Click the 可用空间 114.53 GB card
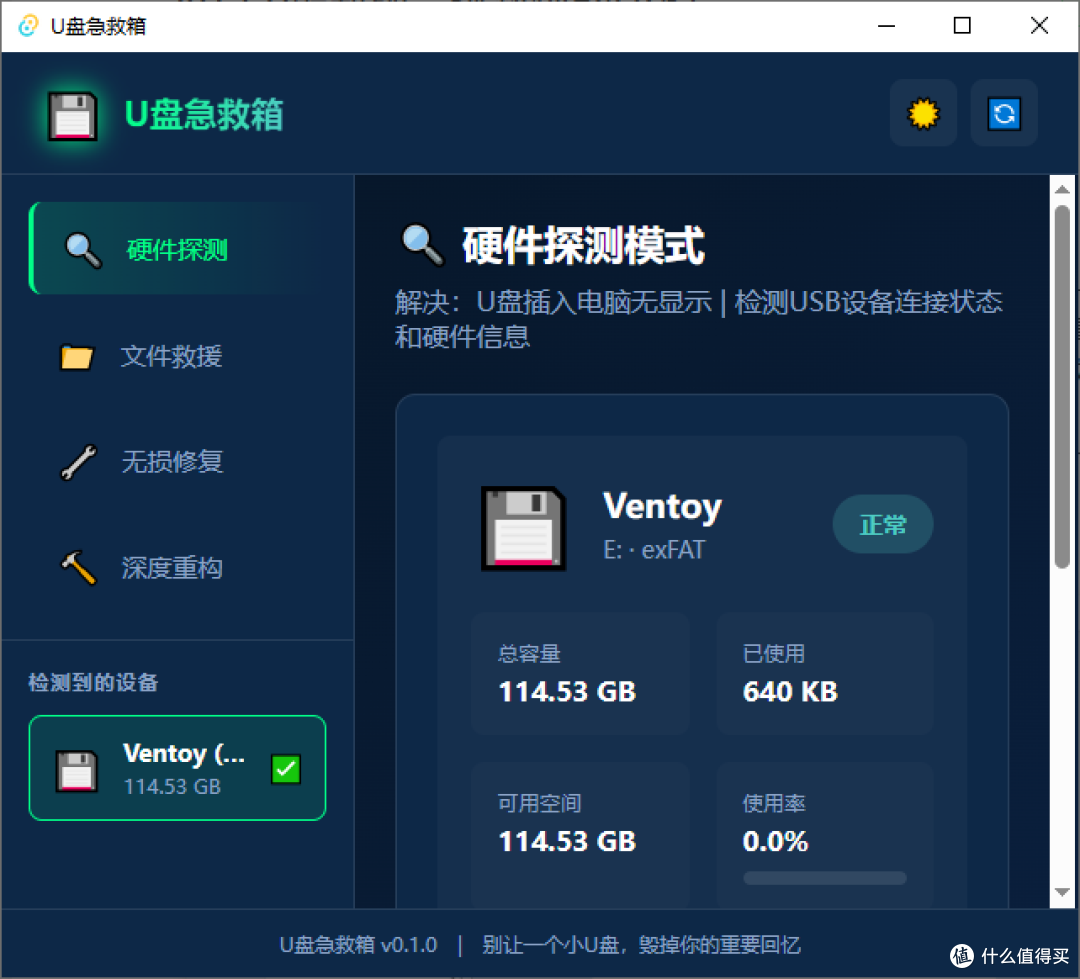This screenshot has height=979, width=1080. coord(580,834)
